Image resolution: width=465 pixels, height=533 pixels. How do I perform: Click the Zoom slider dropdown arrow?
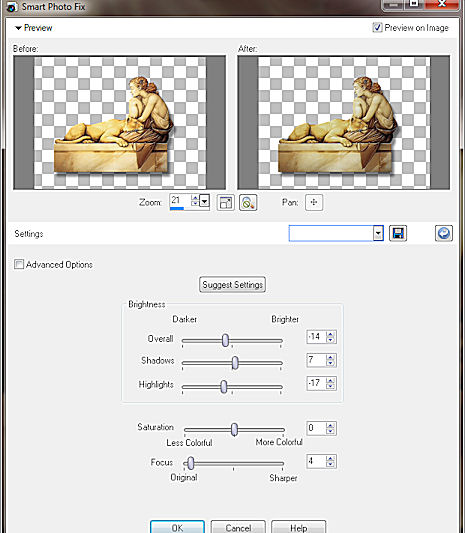pos(204,201)
